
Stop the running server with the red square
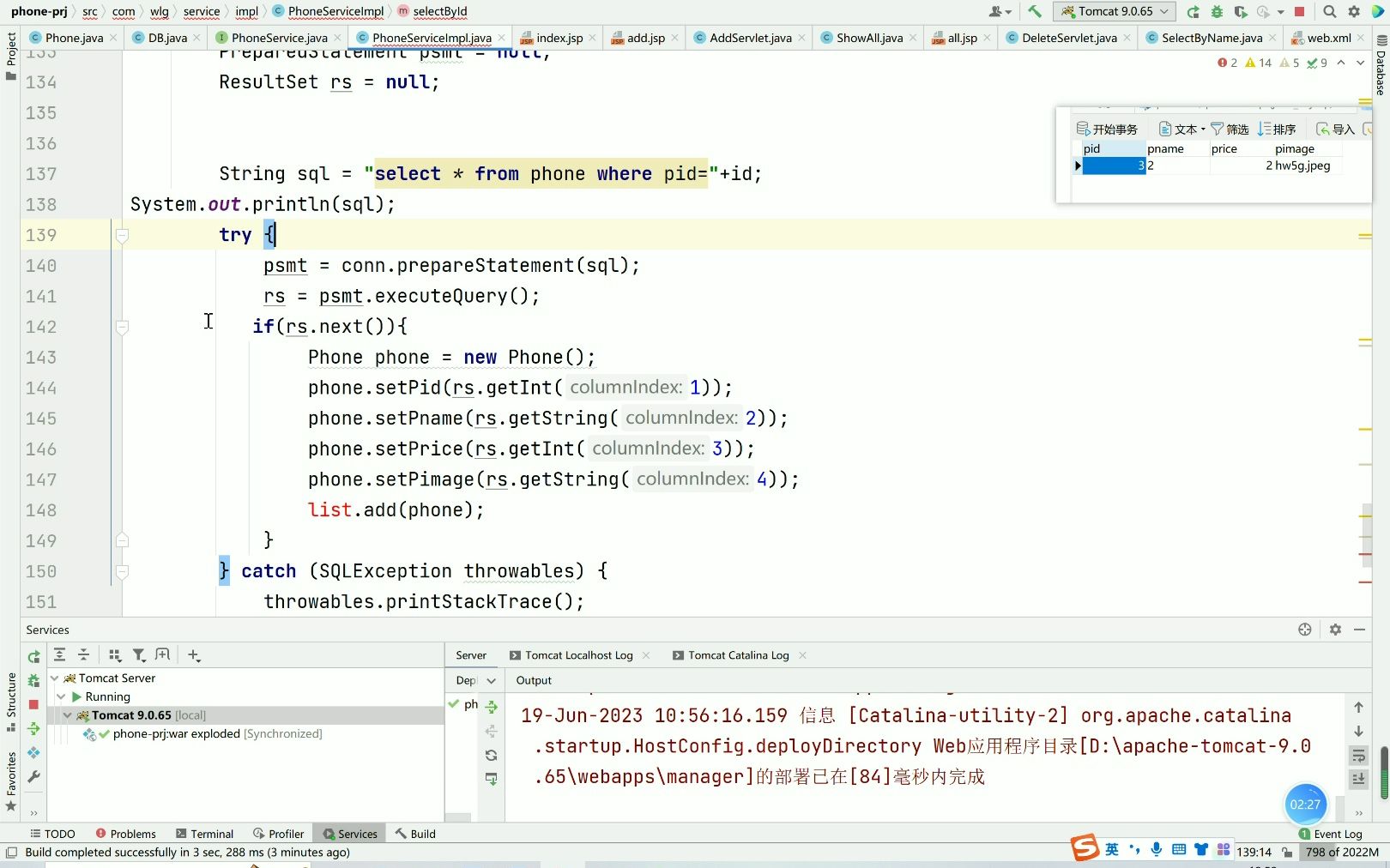[1300, 11]
